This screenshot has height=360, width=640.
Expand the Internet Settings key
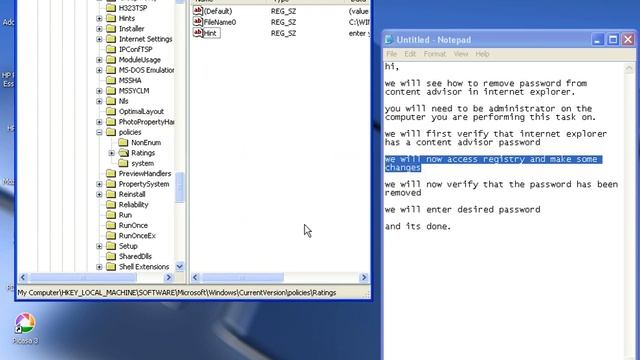99,39
